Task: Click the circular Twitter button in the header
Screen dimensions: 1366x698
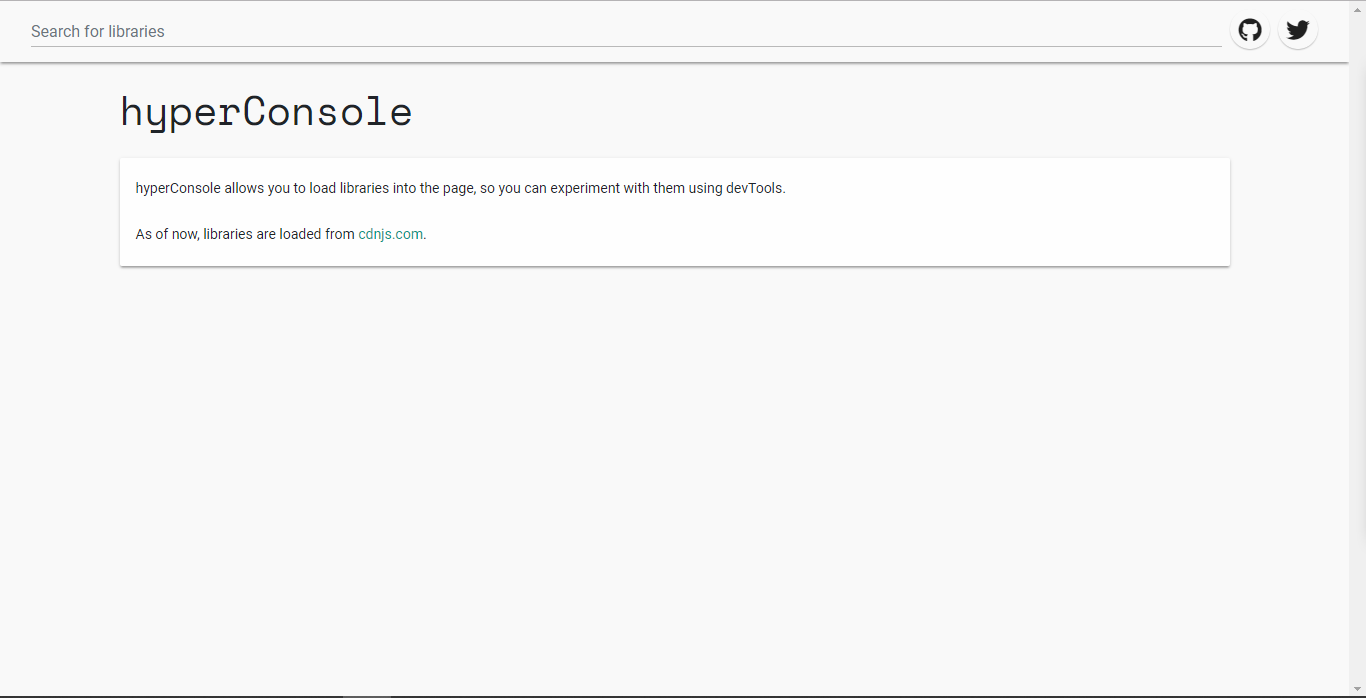Action: click(1297, 30)
